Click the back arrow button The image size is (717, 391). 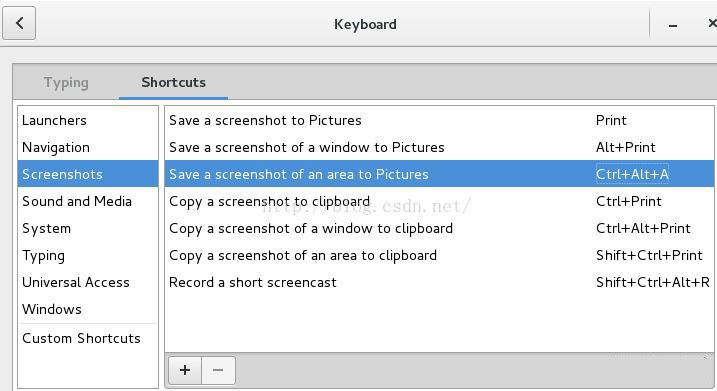[x=19, y=23]
